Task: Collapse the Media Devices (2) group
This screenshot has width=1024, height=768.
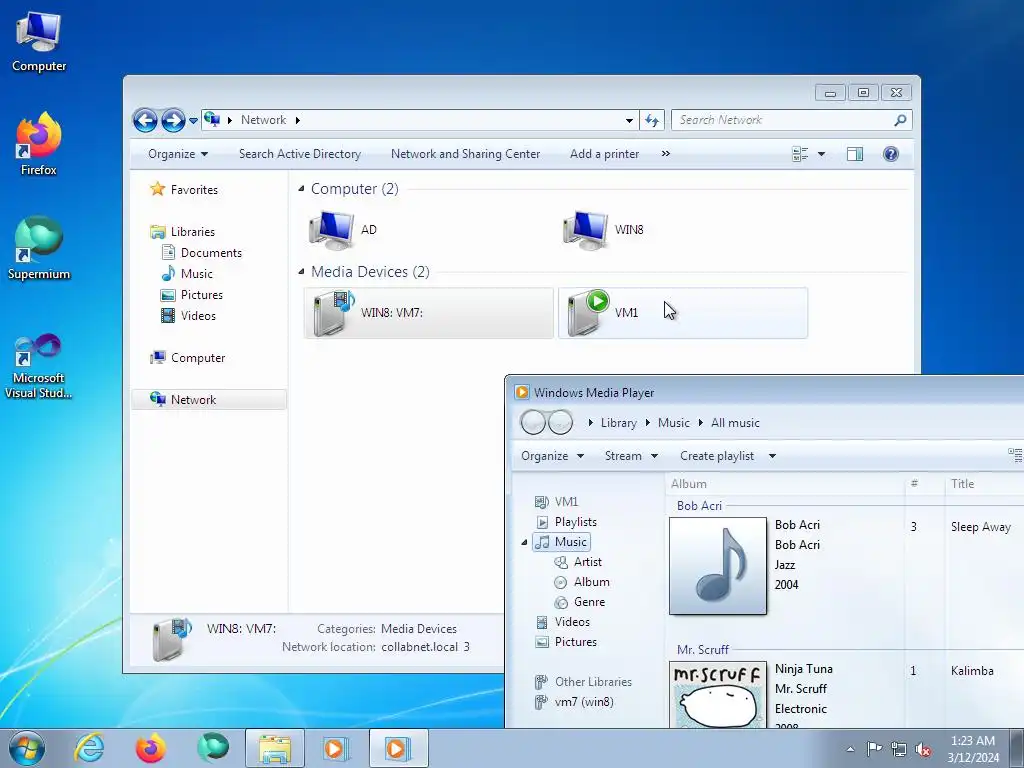Action: point(301,272)
